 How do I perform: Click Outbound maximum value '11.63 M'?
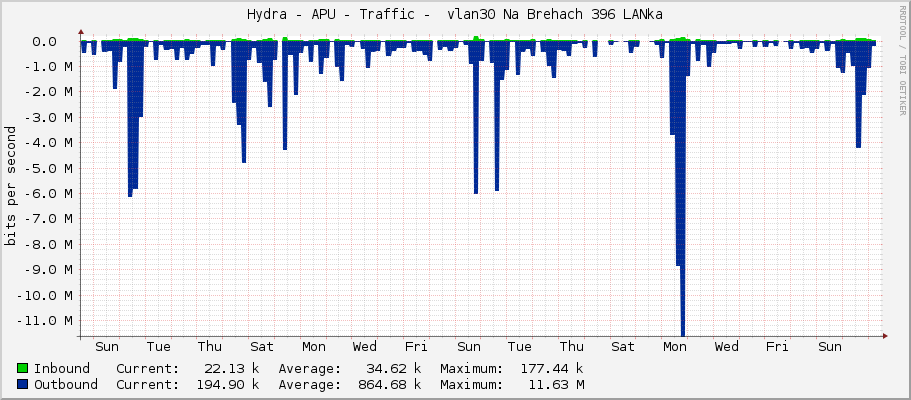pyautogui.click(x=556, y=384)
